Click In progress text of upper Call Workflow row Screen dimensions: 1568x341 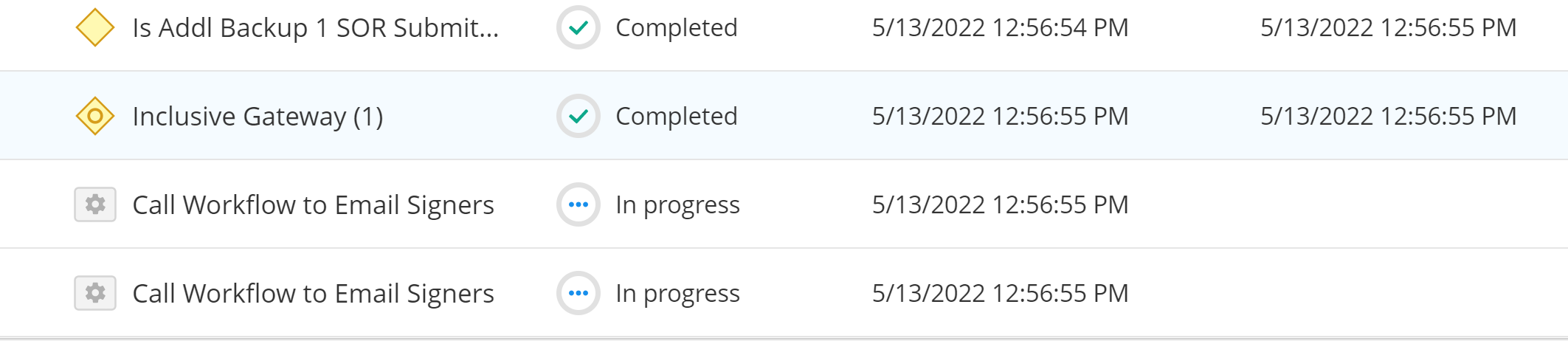click(678, 205)
